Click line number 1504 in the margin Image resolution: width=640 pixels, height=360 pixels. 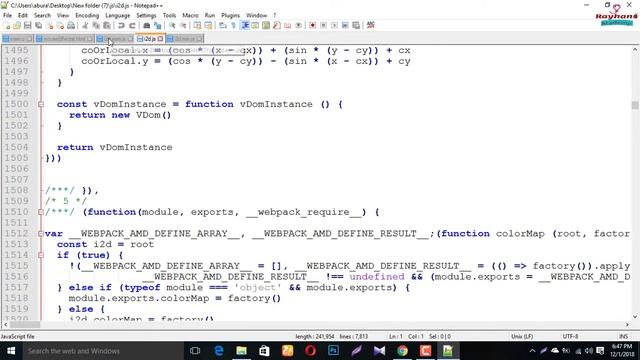[17, 147]
